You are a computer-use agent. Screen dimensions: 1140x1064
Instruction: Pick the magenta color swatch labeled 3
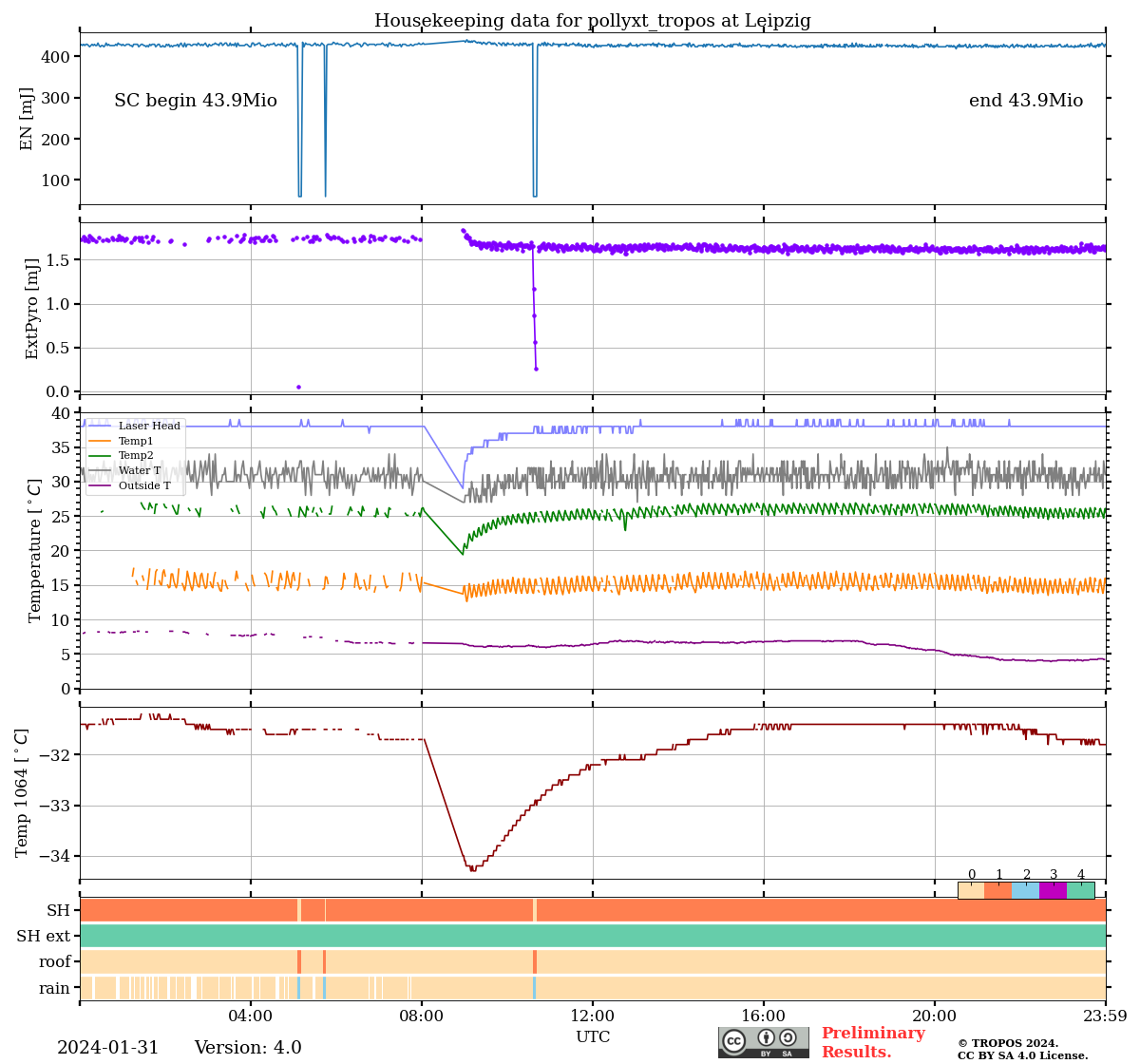tap(1053, 891)
